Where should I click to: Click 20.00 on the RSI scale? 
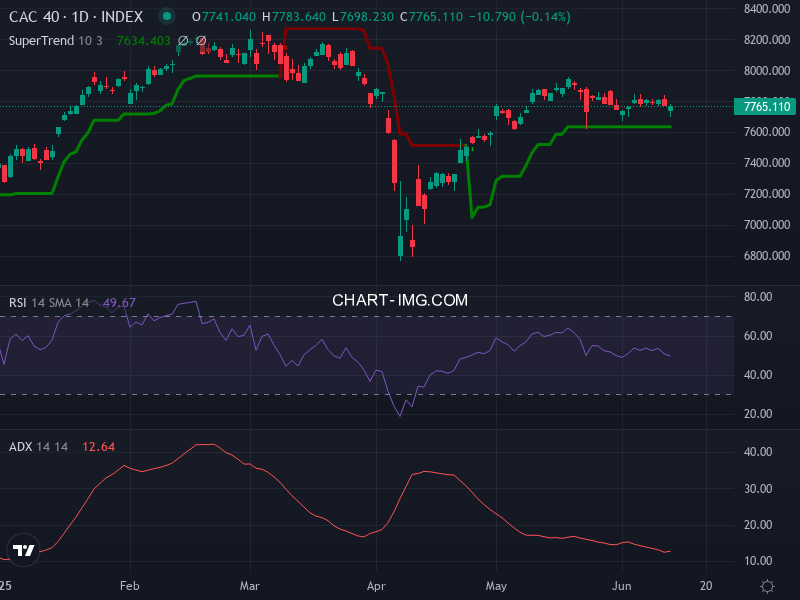click(758, 414)
